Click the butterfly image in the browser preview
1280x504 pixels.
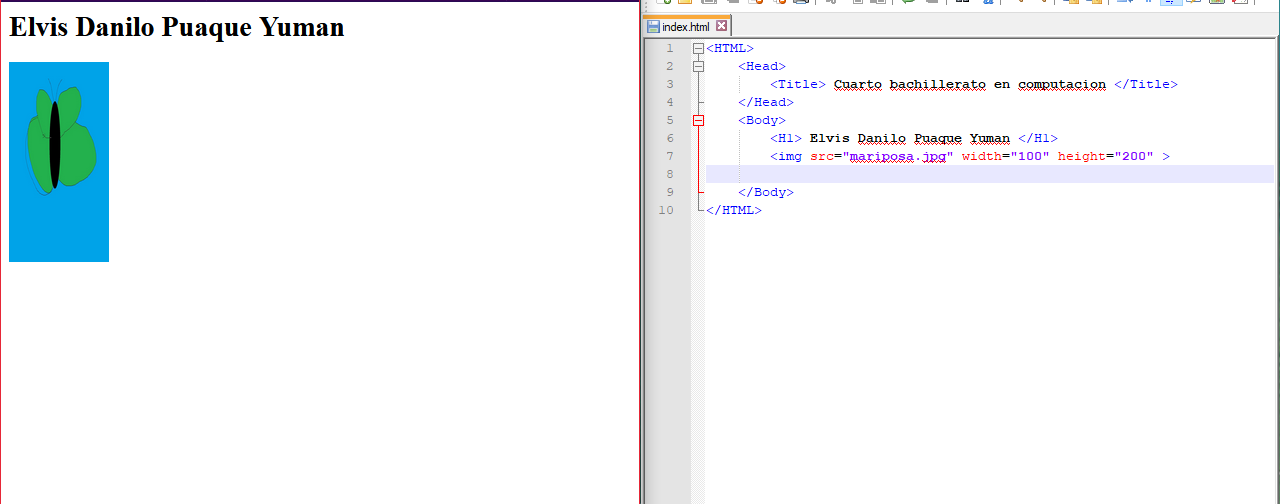tap(59, 161)
